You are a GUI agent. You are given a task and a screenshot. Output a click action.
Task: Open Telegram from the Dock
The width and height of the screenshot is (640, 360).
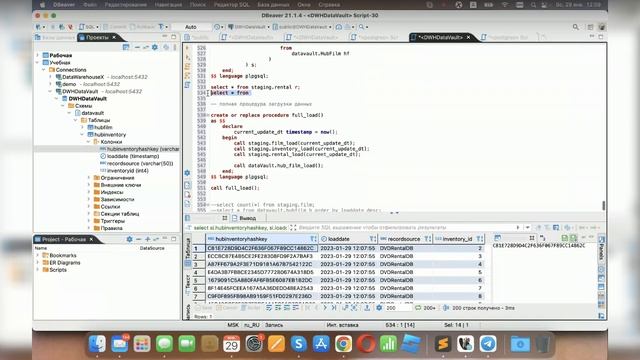pyautogui.click(x=488, y=344)
